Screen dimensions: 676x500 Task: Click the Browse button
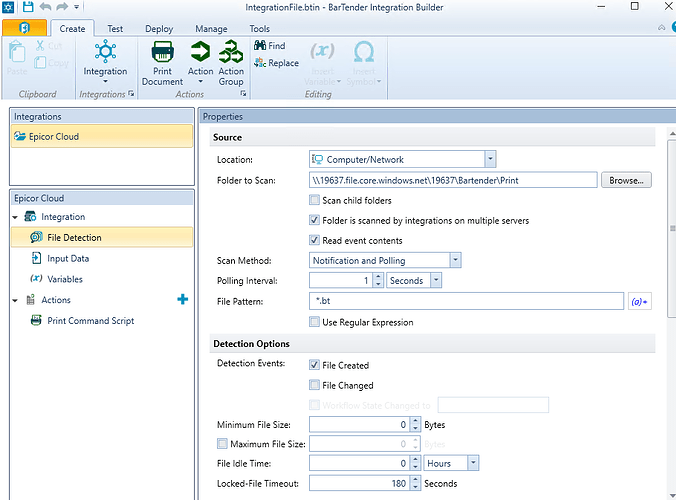pos(626,181)
